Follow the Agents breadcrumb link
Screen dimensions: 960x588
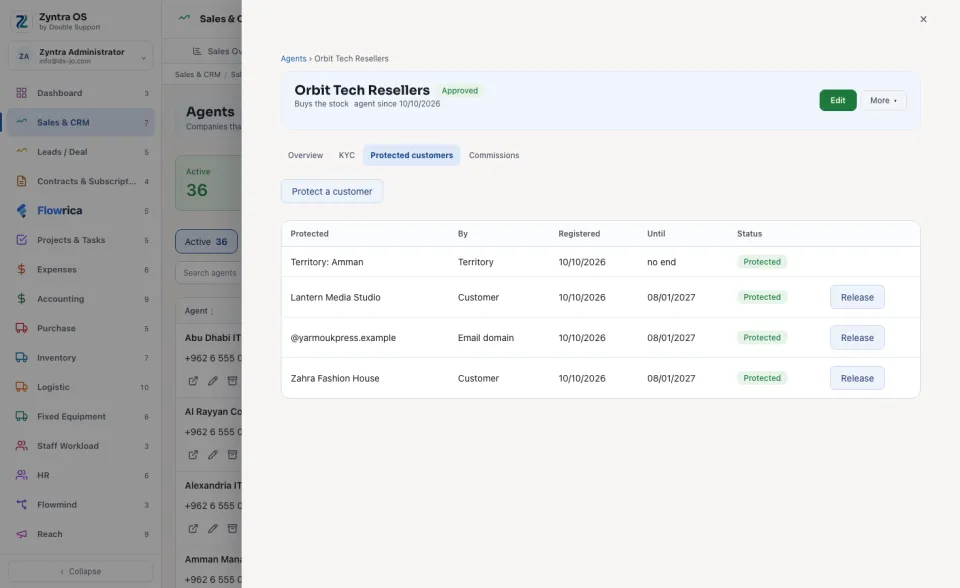point(293,59)
